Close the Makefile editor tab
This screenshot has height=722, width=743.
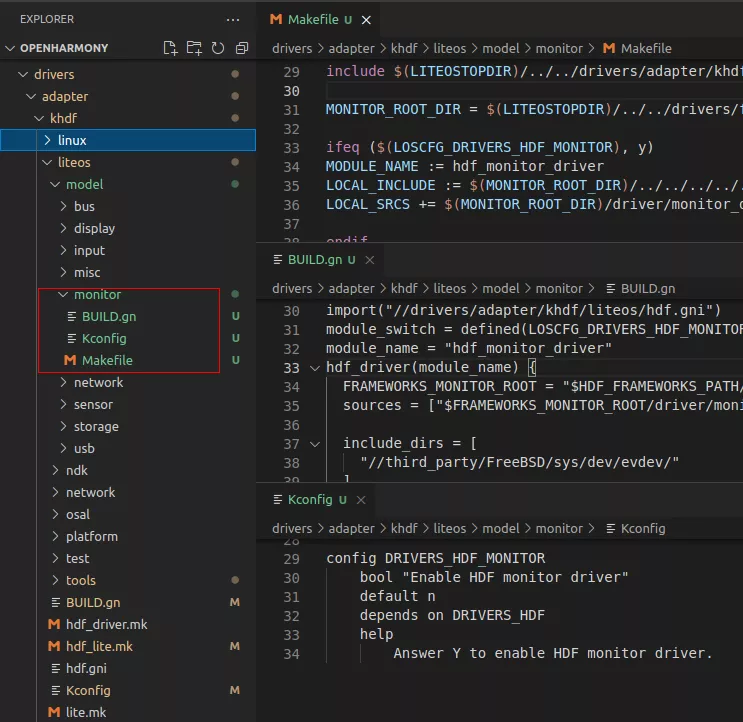[366, 20]
